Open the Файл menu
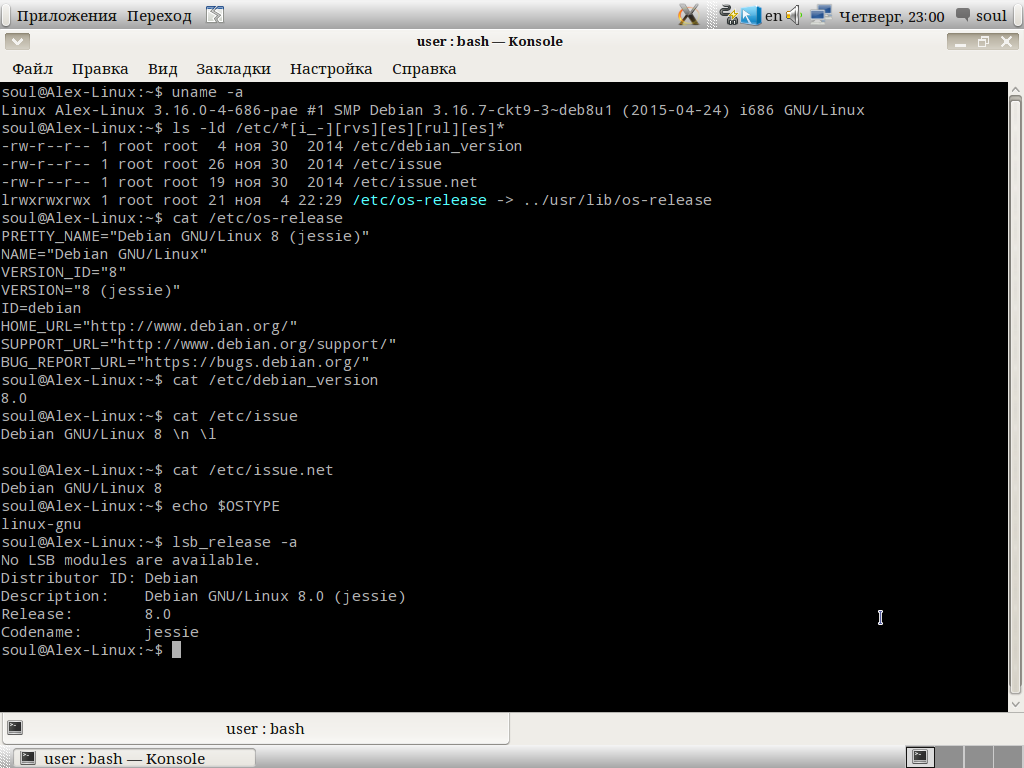 tap(33, 69)
